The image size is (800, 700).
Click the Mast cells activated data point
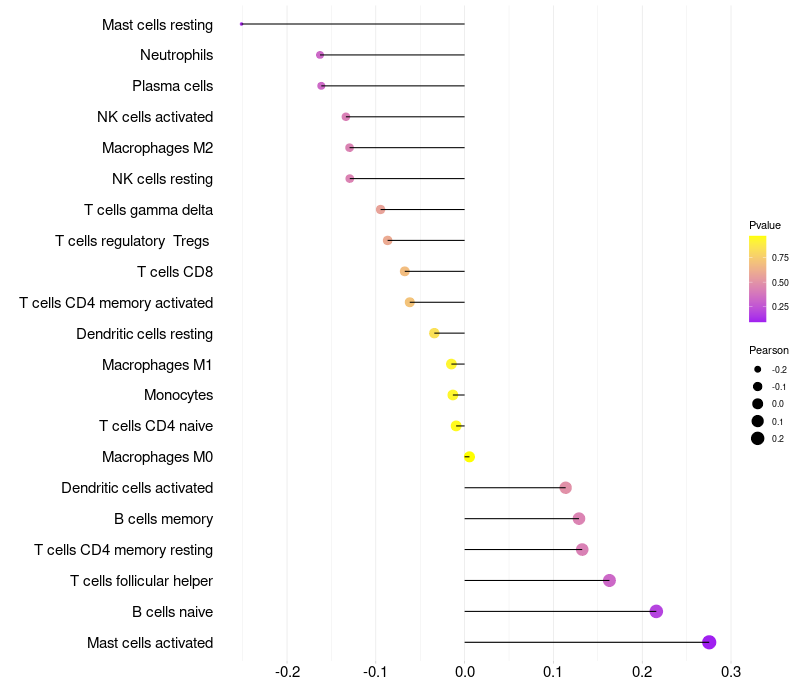coord(709,642)
